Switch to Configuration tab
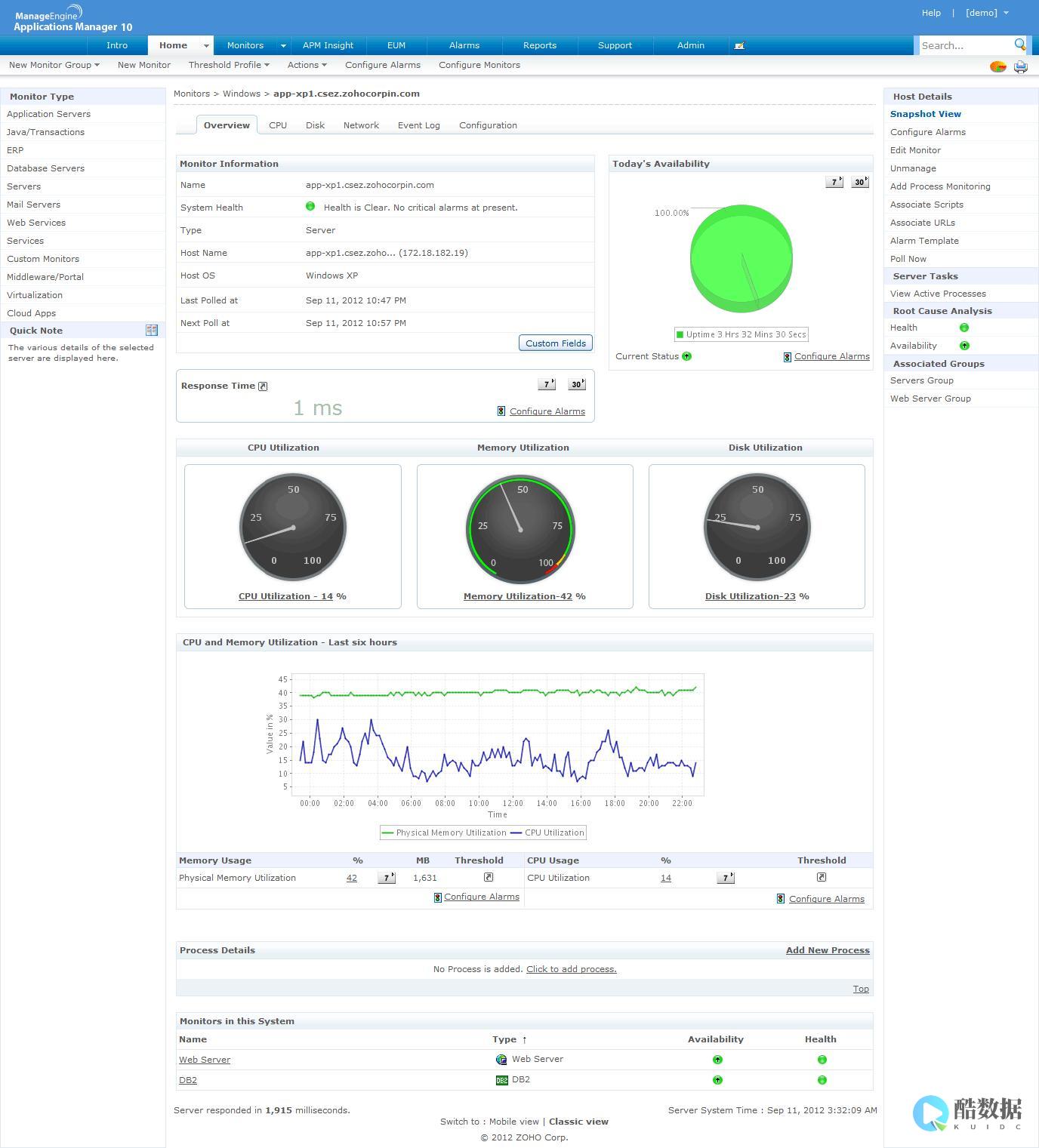 point(488,125)
